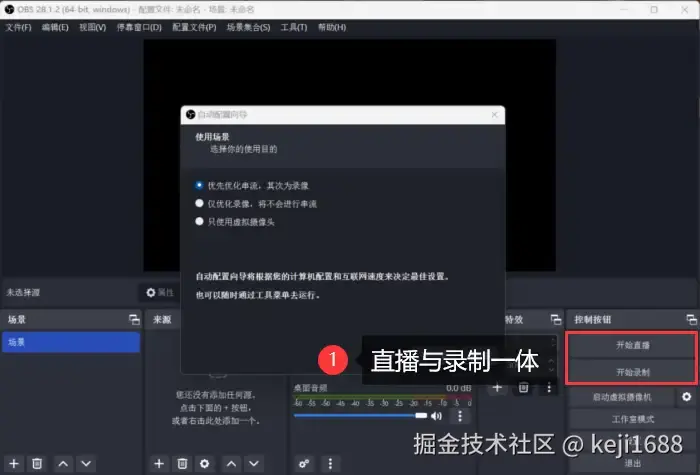Click the black preview canvas area
Screen dimensions: 700x475
point(349,72)
